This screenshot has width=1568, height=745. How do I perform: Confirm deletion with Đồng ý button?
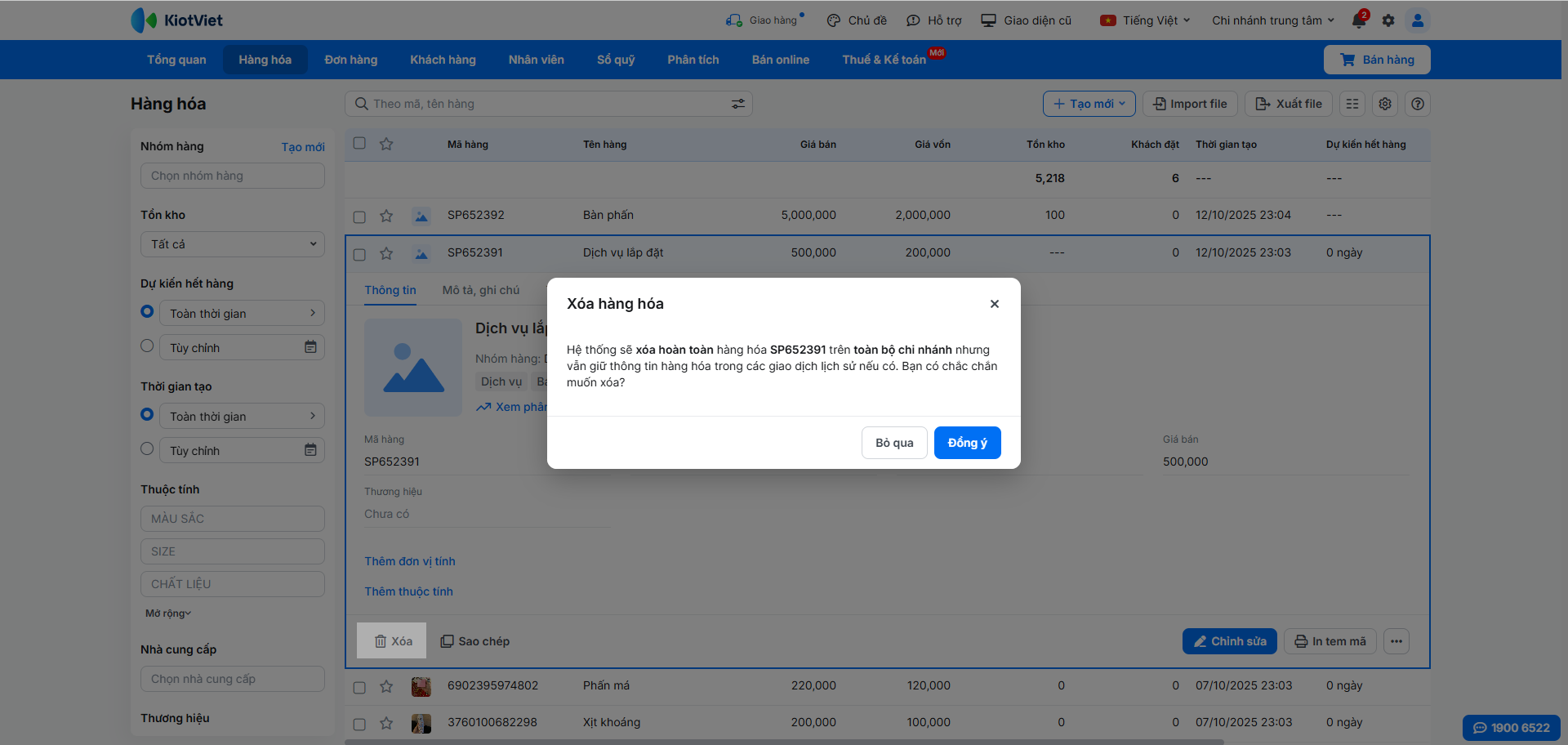967,443
